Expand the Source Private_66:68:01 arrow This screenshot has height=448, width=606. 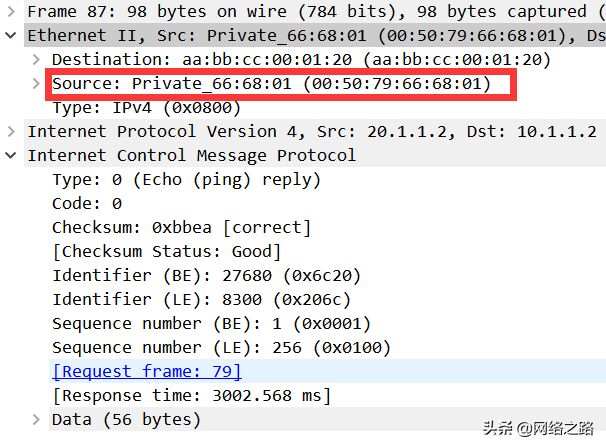(x=36, y=83)
